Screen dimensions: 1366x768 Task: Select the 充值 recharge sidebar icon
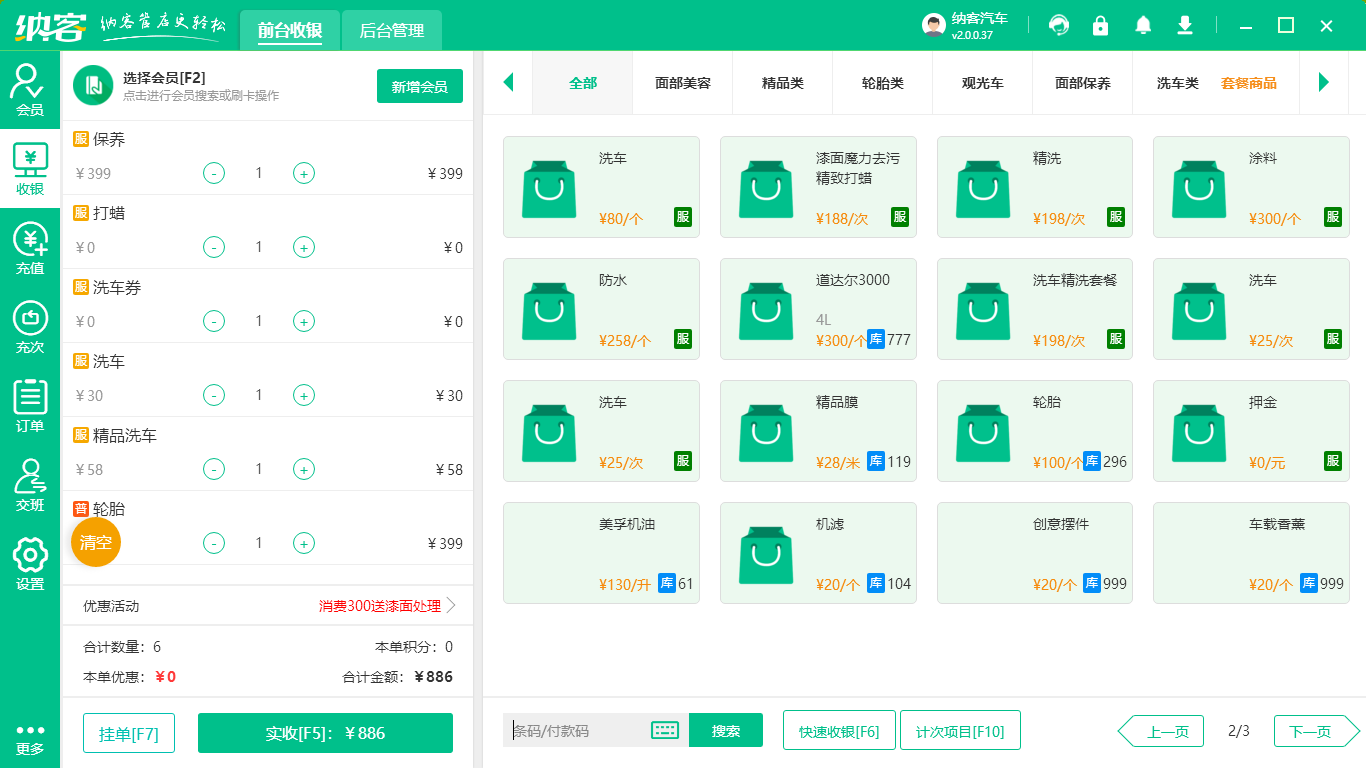point(29,245)
